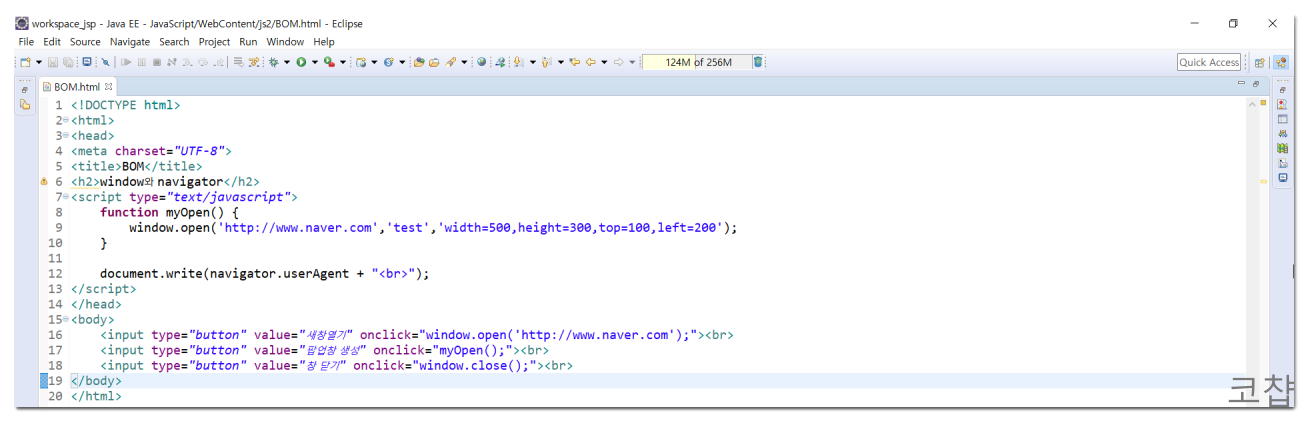This screenshot has width=1308, height=421.
Task: Run garbage collector trash icon
Action: (x=758, y=62)
